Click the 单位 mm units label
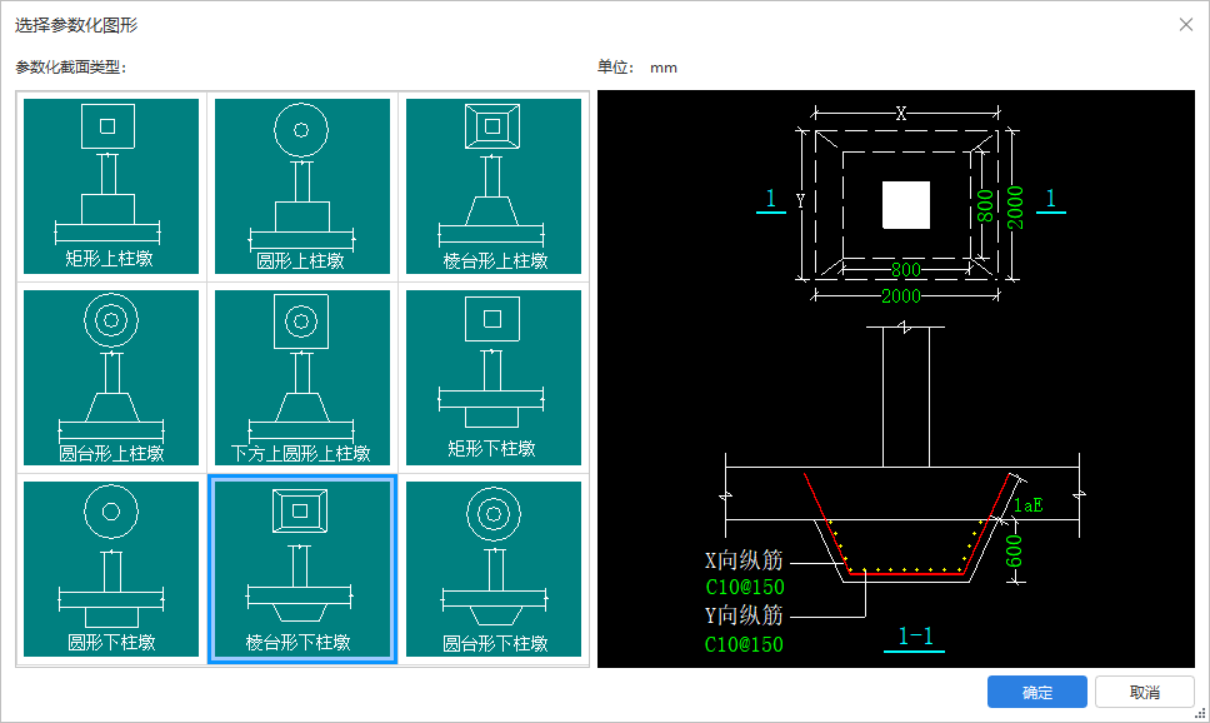1210x723 pixels. coord(637,67)
